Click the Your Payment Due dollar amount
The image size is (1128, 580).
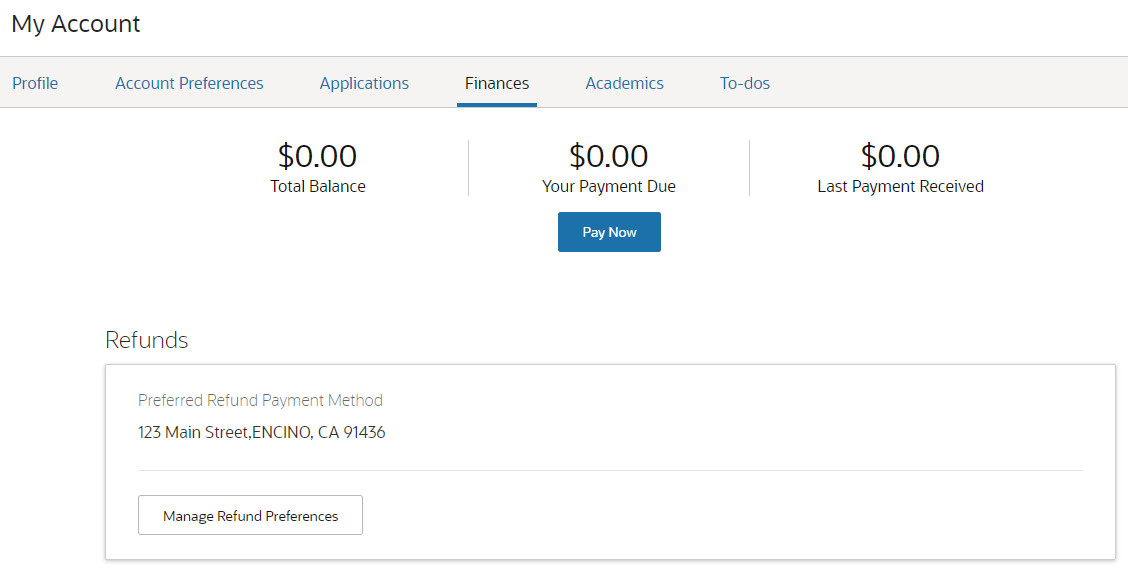[608, 156]
